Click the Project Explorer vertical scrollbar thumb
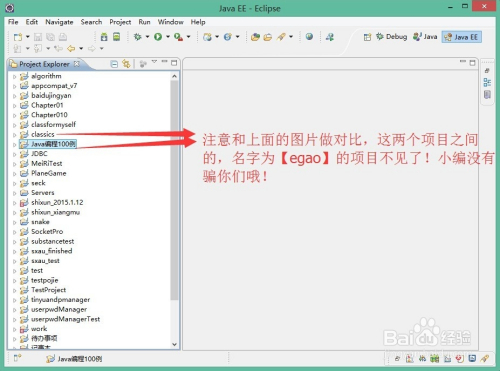 174,190
